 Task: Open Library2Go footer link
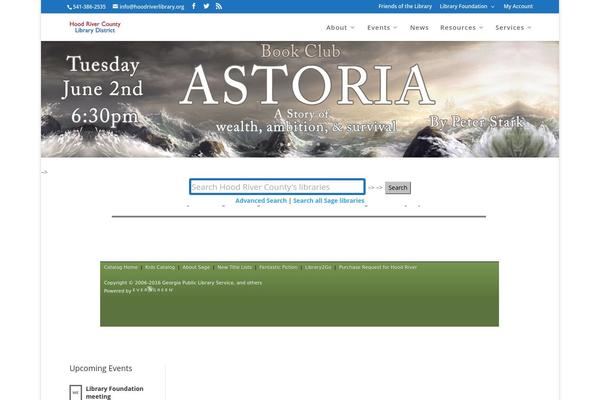(x=318, y=267)
